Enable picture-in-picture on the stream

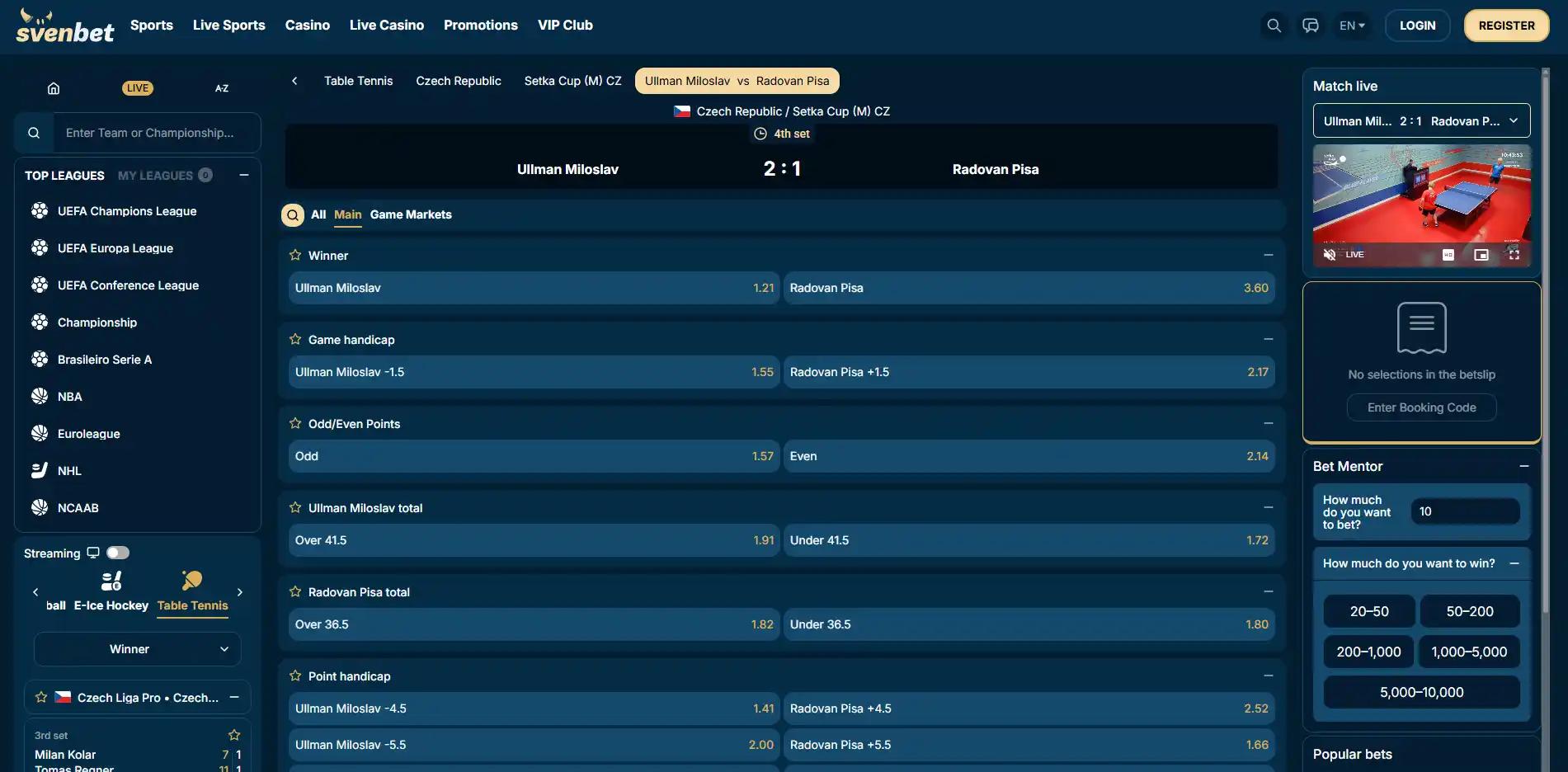point(1481,255)
